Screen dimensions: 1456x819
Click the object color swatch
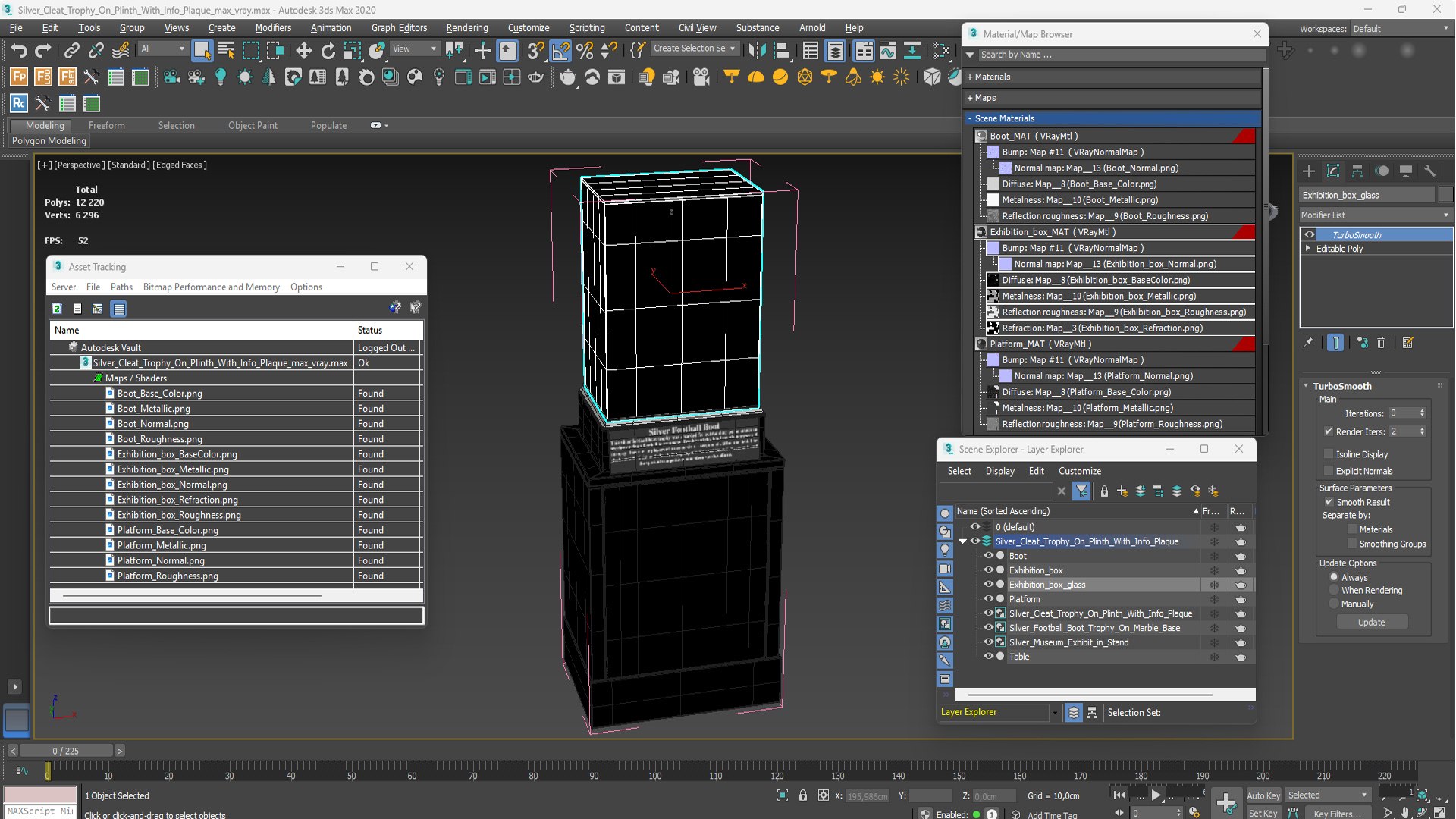click(1445, 195)
